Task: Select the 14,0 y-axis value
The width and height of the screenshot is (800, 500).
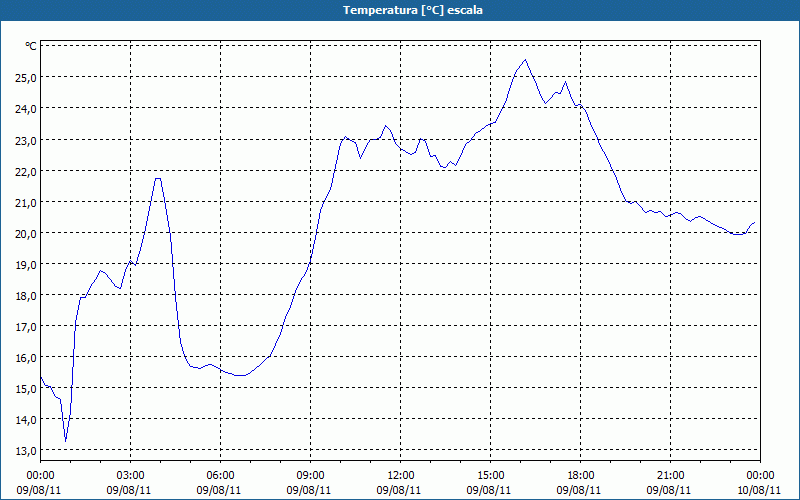Action: tap(26, 420)
